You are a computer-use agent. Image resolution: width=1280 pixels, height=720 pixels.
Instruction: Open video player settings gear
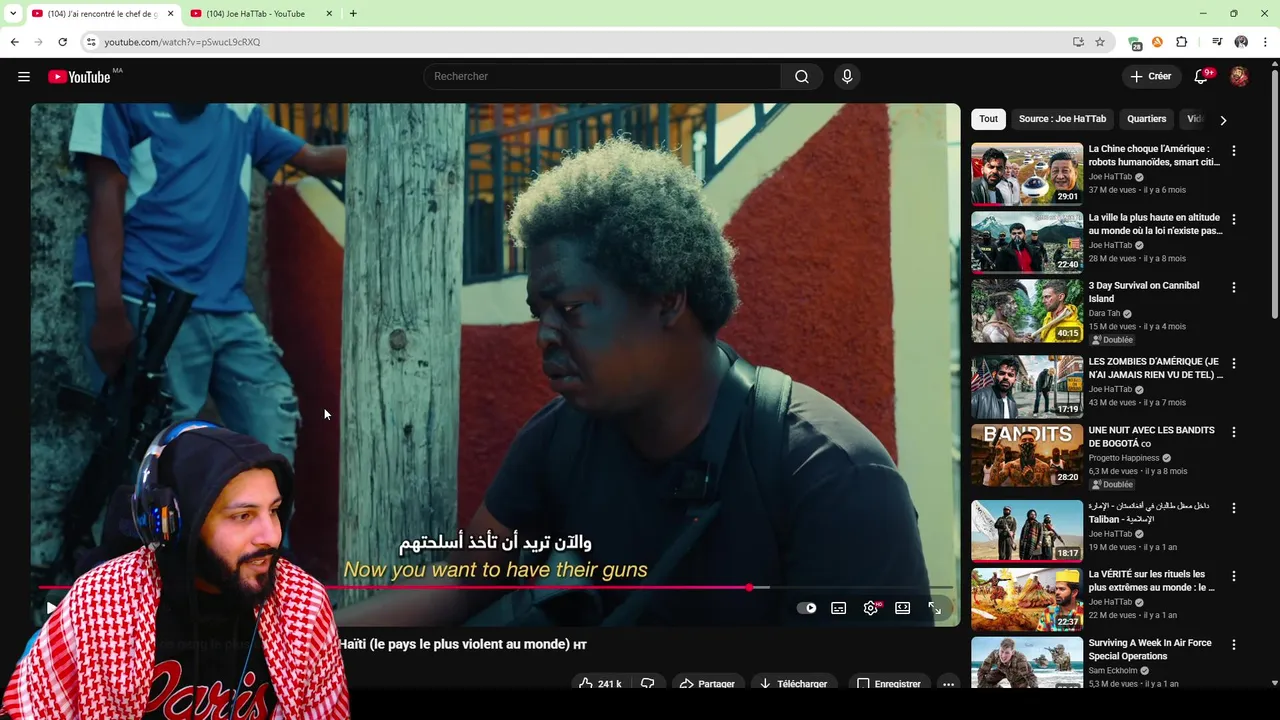pos(871,608)
